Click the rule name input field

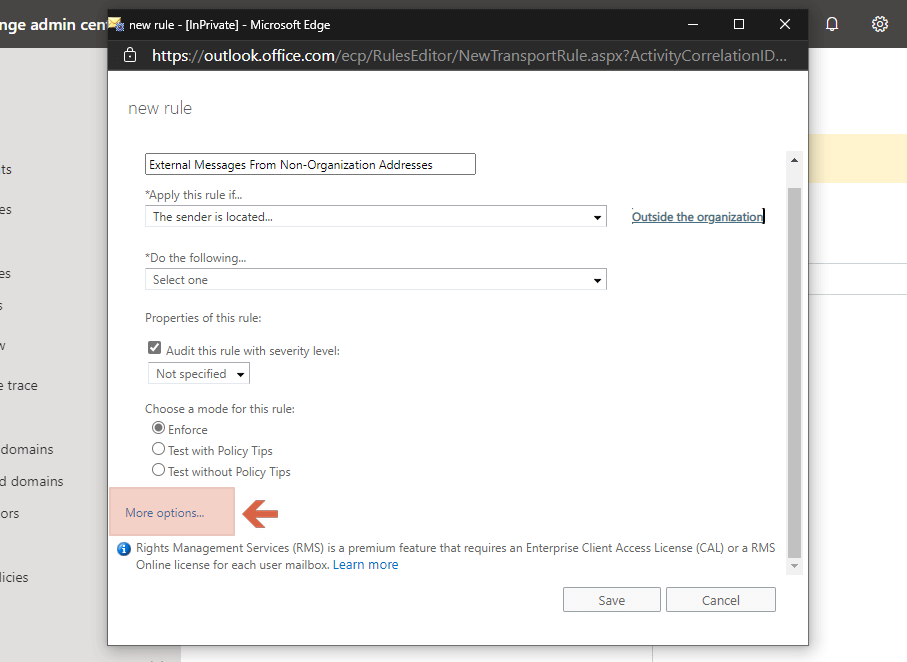pos(310,164)
